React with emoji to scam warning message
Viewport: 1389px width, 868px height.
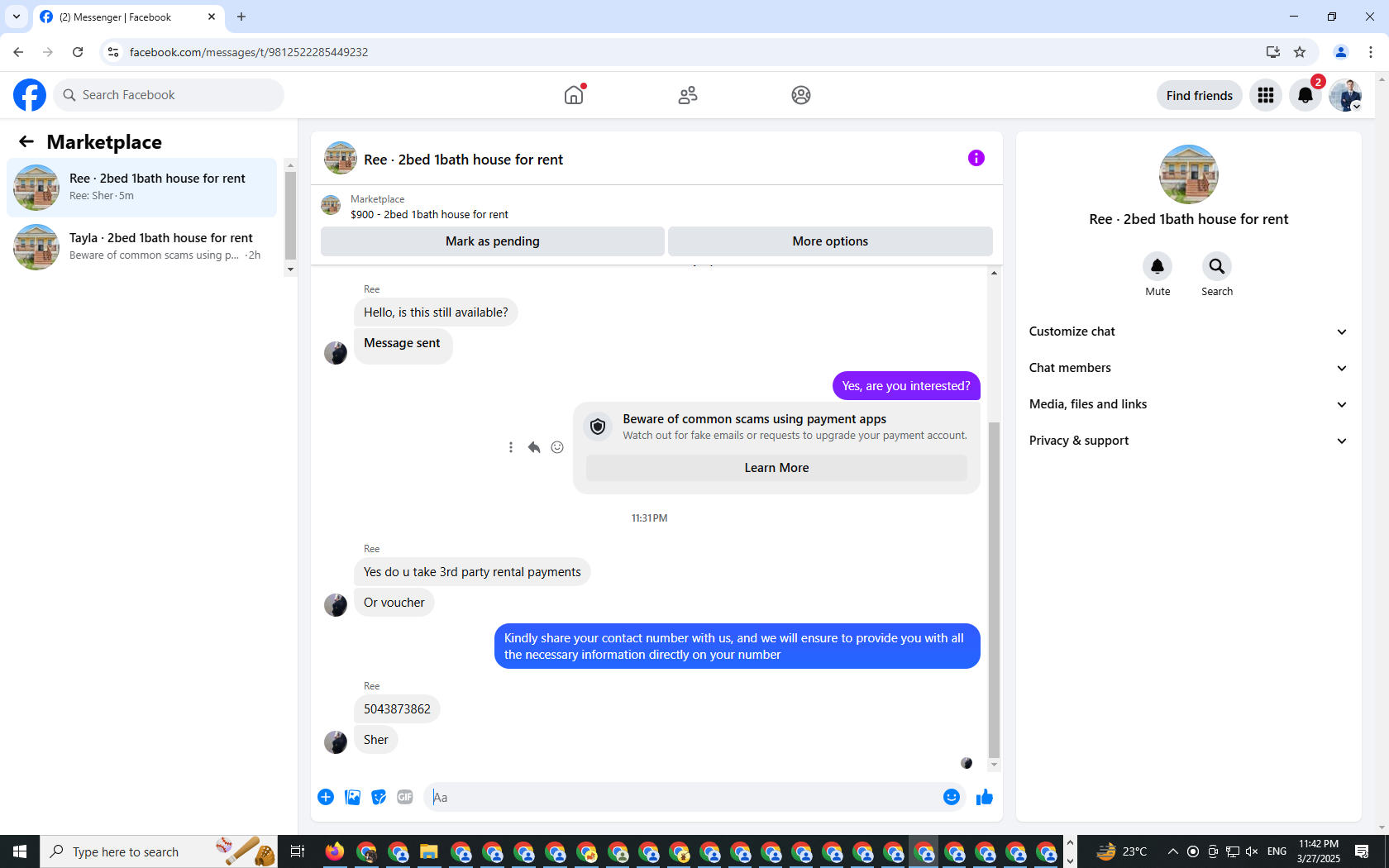[x=557, y=447]
